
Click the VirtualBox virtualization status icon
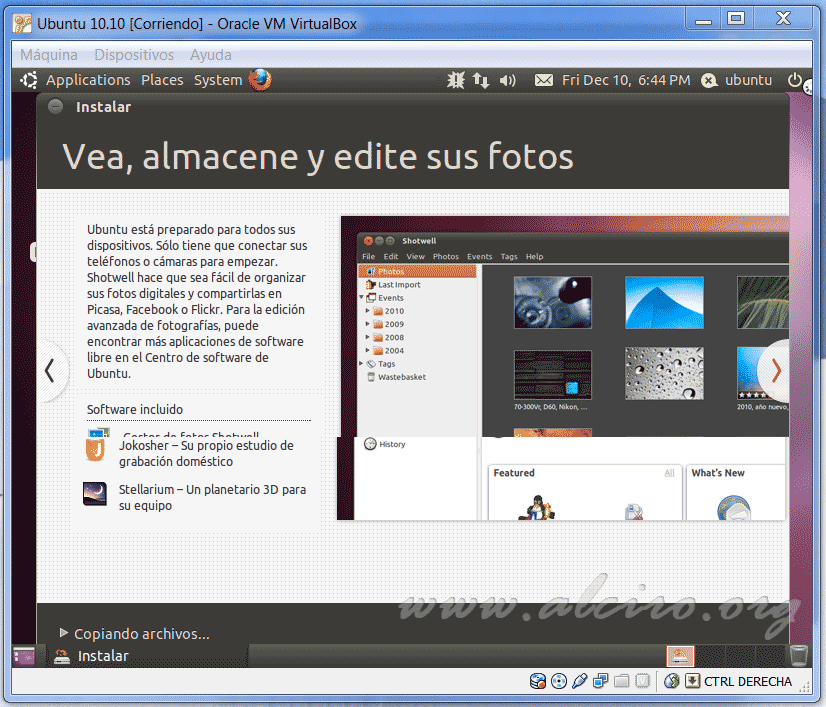[643, 681]
